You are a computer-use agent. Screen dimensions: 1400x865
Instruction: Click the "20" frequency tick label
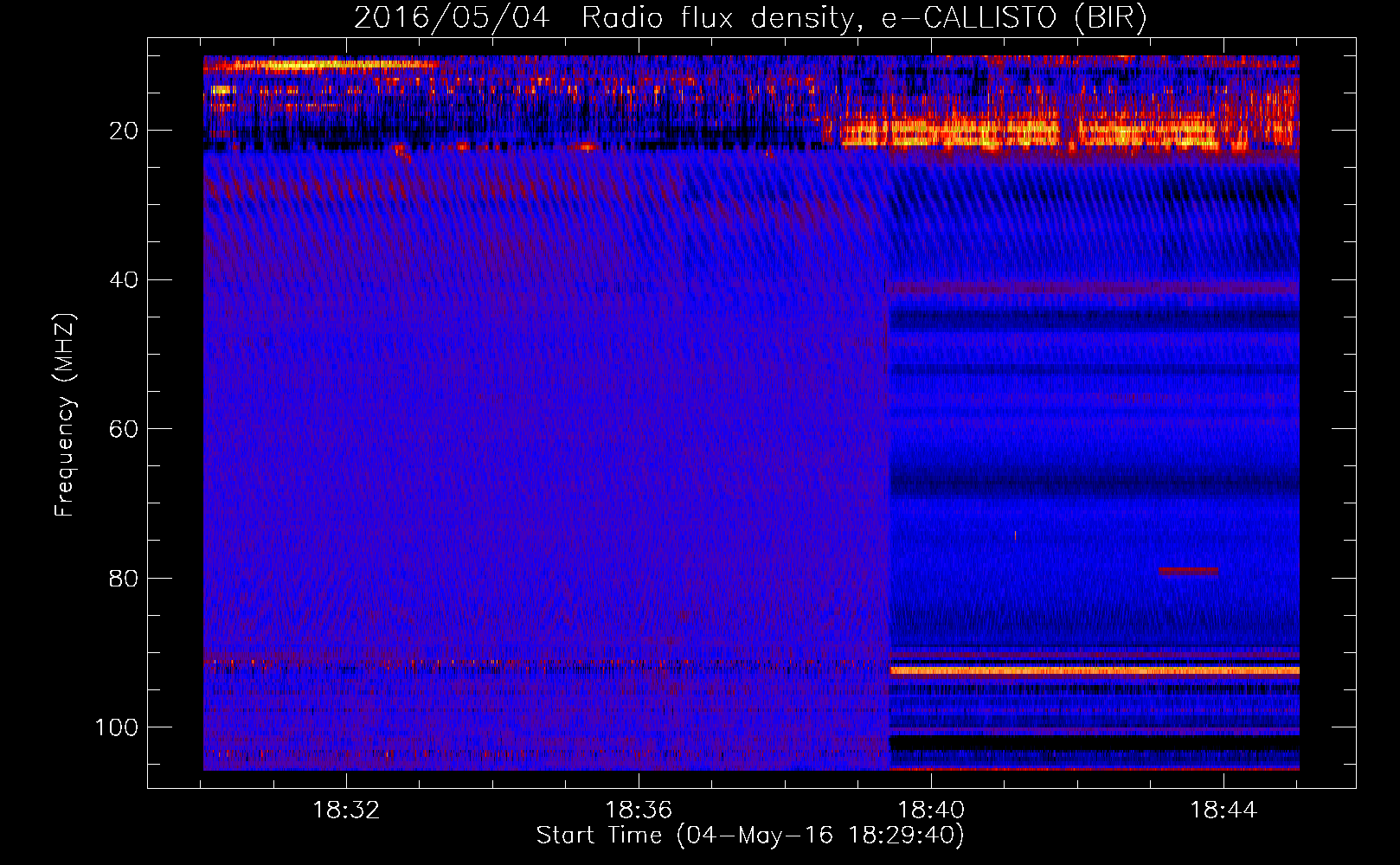pyautogui.click(x=124, y=131)
